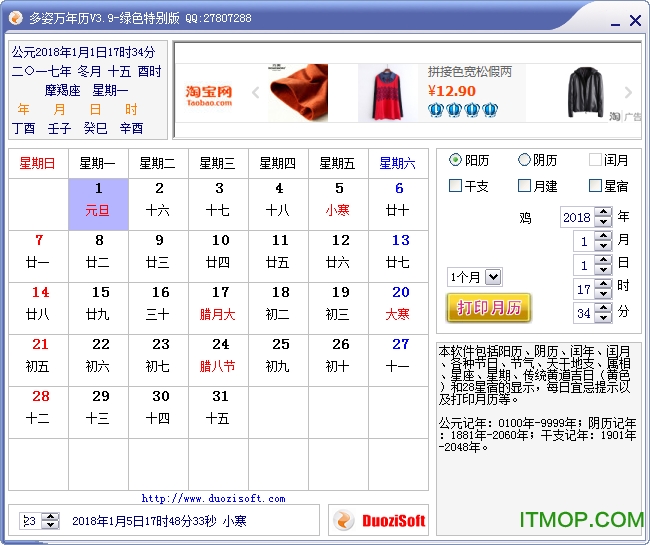Enable the 星宿 checkbox
Viewport: 650px width, 545px height.
(x=595, y=186)
